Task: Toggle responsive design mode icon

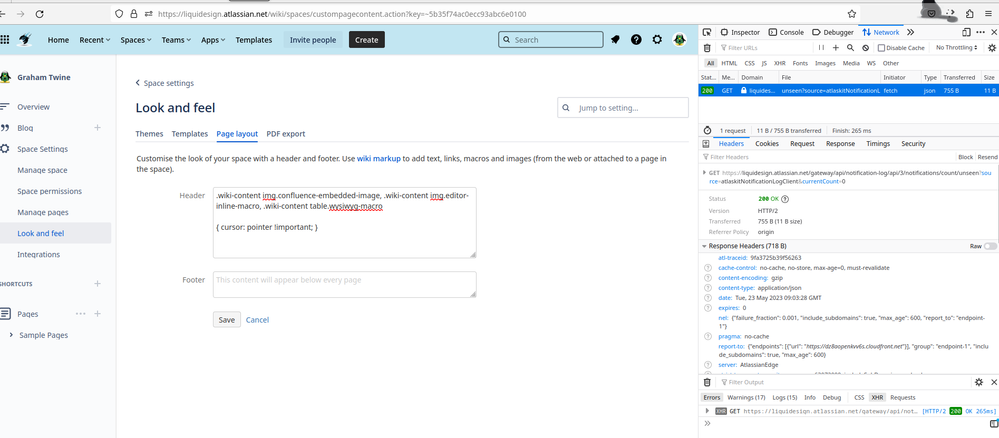Action: (x=966, y=32)
